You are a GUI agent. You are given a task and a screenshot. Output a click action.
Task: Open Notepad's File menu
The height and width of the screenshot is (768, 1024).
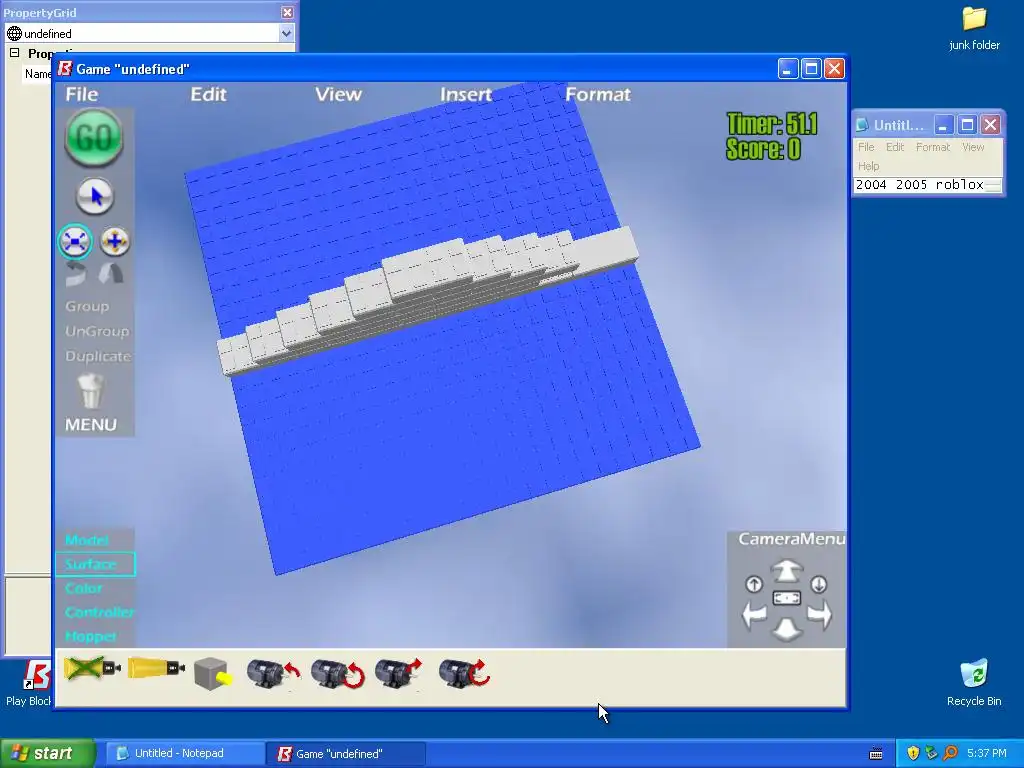point(866,147)
